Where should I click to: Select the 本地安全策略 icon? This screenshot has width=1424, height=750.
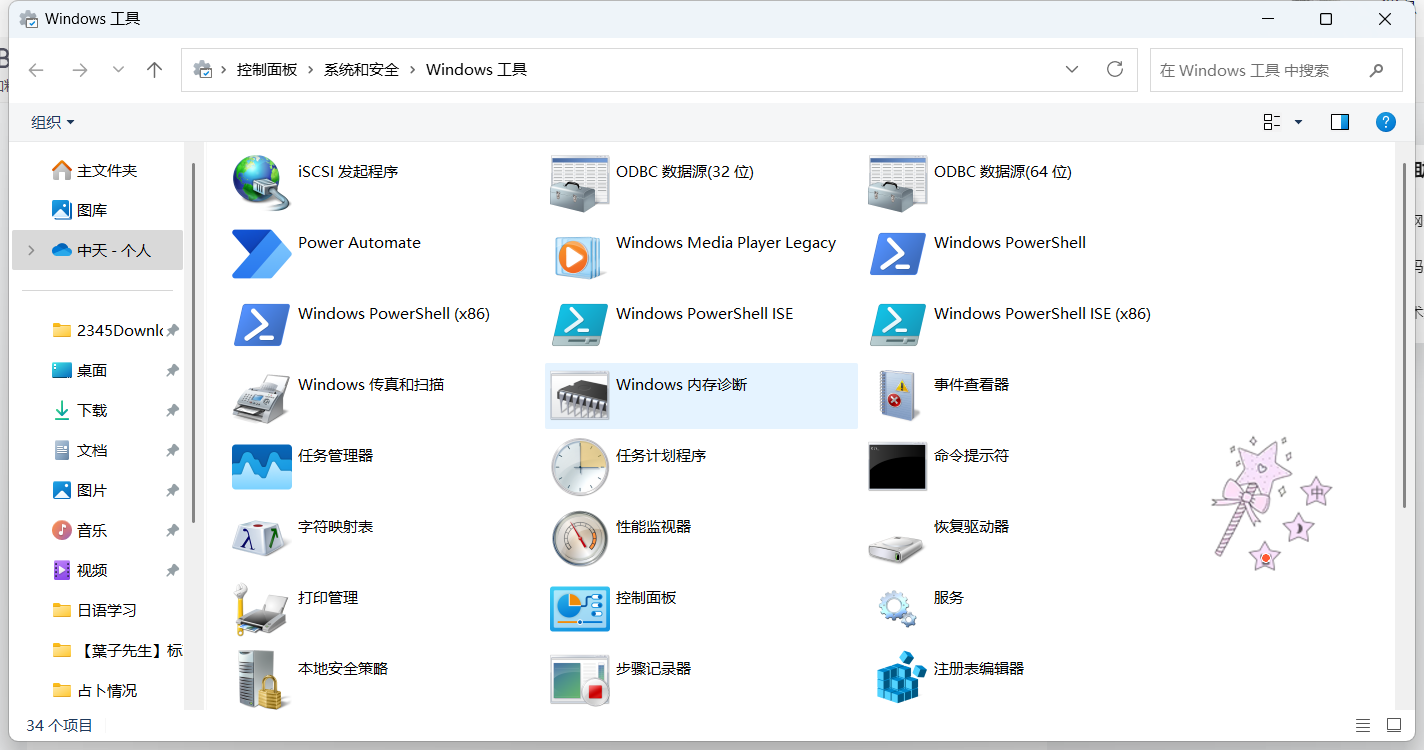pyautogui.click(x=262, y=680)
